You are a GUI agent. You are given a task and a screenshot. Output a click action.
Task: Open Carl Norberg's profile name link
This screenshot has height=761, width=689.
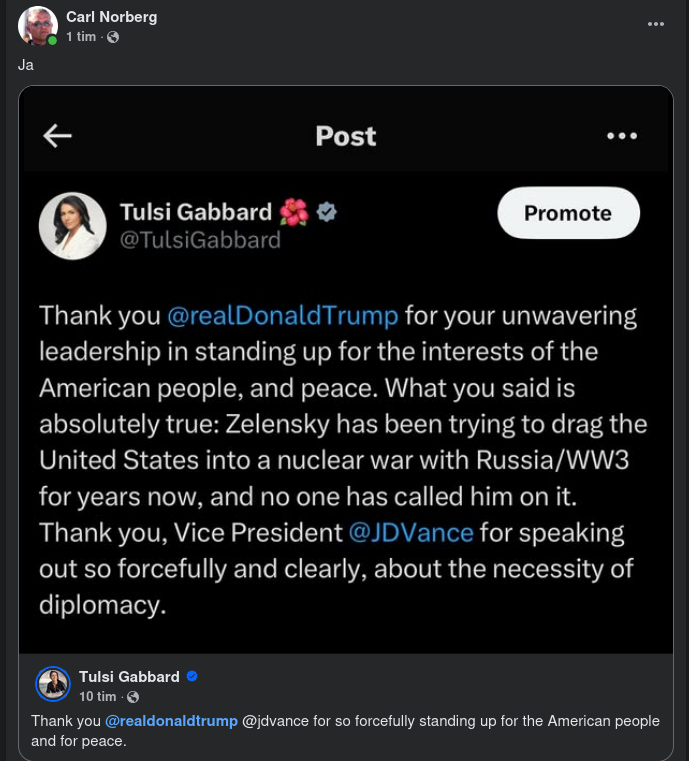(111, 17)
